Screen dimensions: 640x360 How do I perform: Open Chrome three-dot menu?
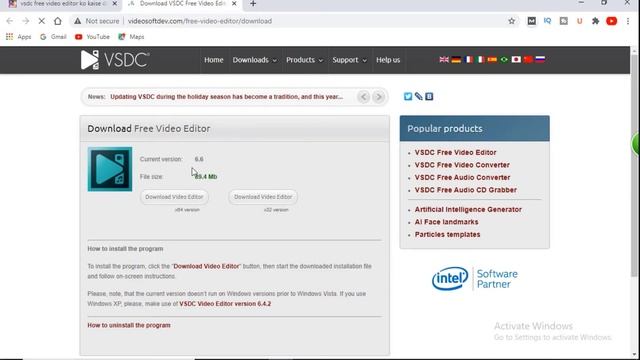[628, 21]
